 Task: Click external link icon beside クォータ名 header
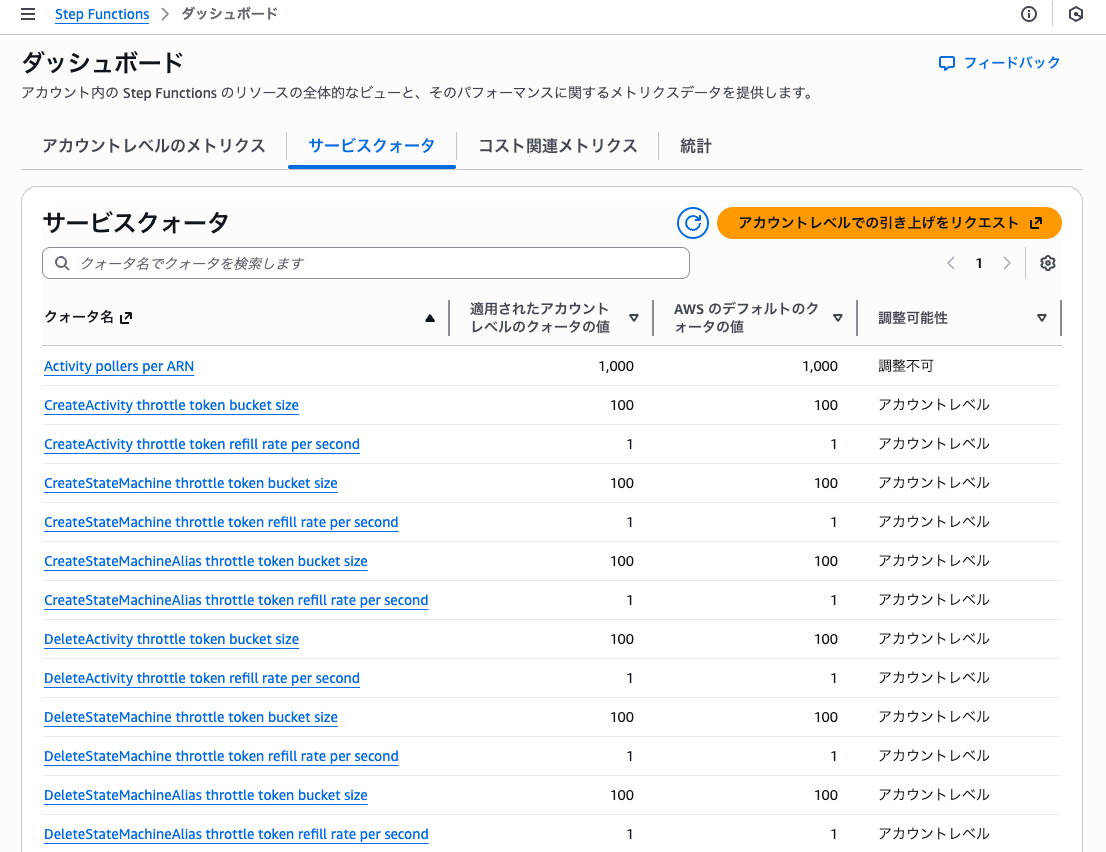[124, 316]
